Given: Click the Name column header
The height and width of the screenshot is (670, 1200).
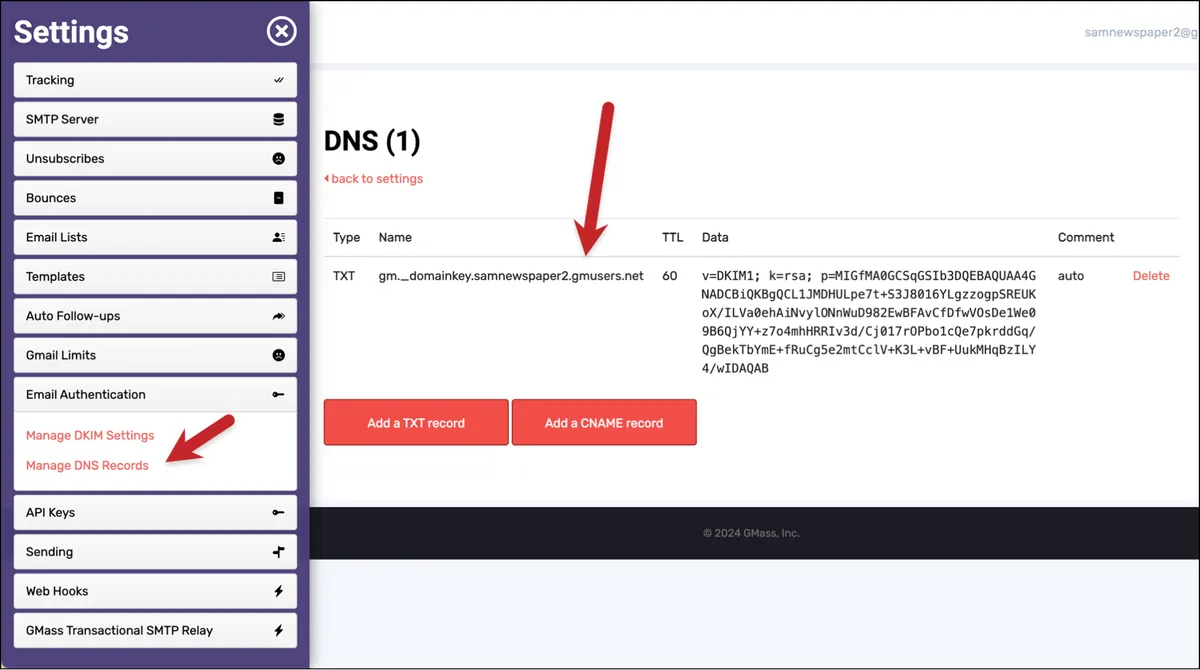Looking at the screenshot, I should (x=395, y=238).
